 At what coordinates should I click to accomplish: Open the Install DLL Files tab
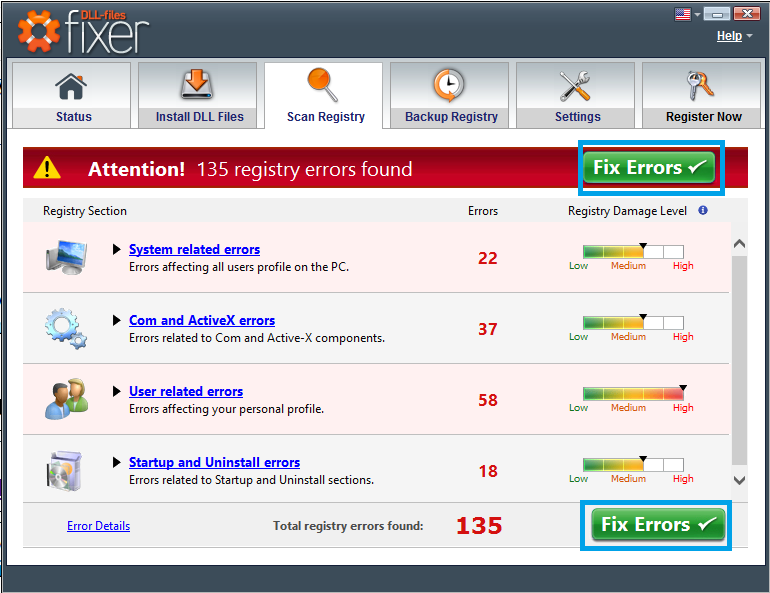[x=197, y=95]
